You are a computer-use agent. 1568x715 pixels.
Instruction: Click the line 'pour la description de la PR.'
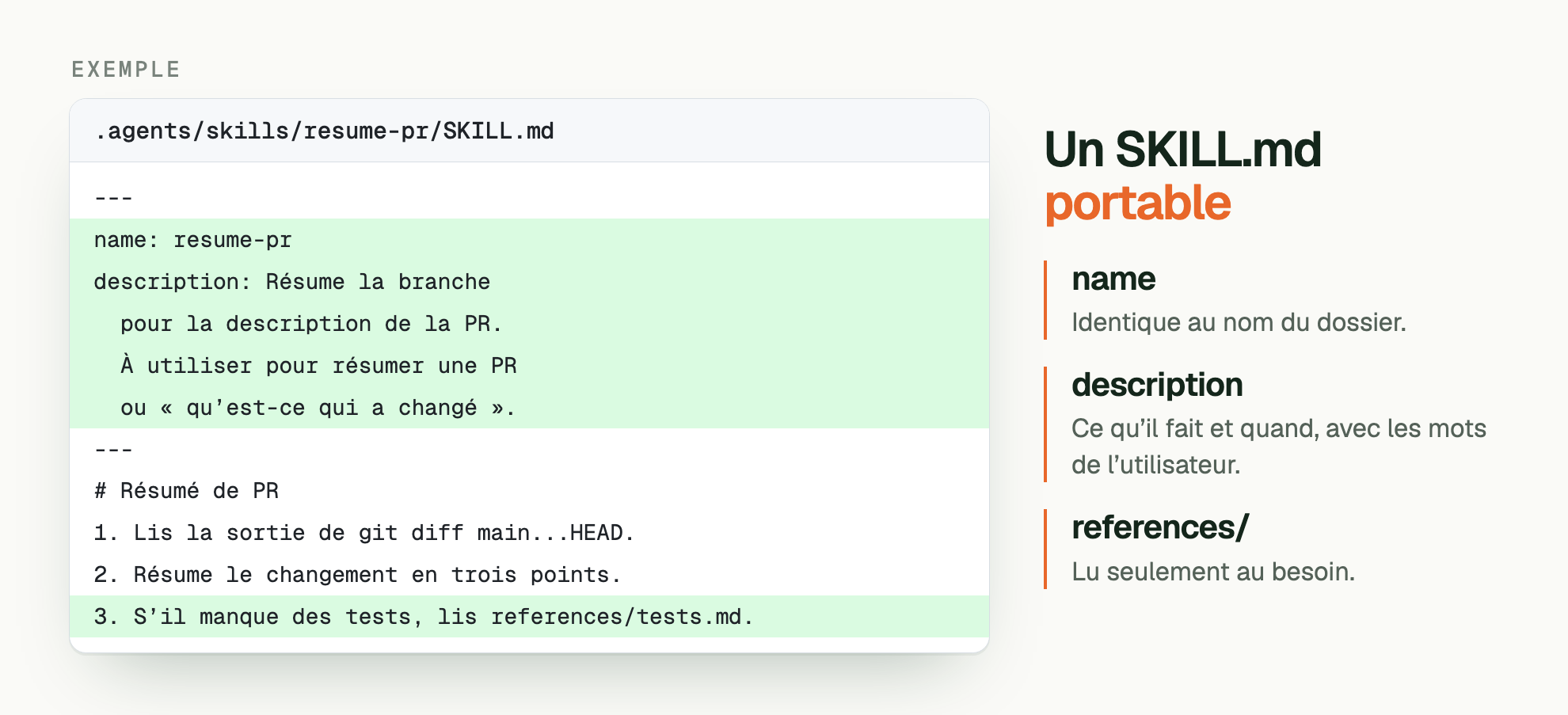tap(311, 324)
